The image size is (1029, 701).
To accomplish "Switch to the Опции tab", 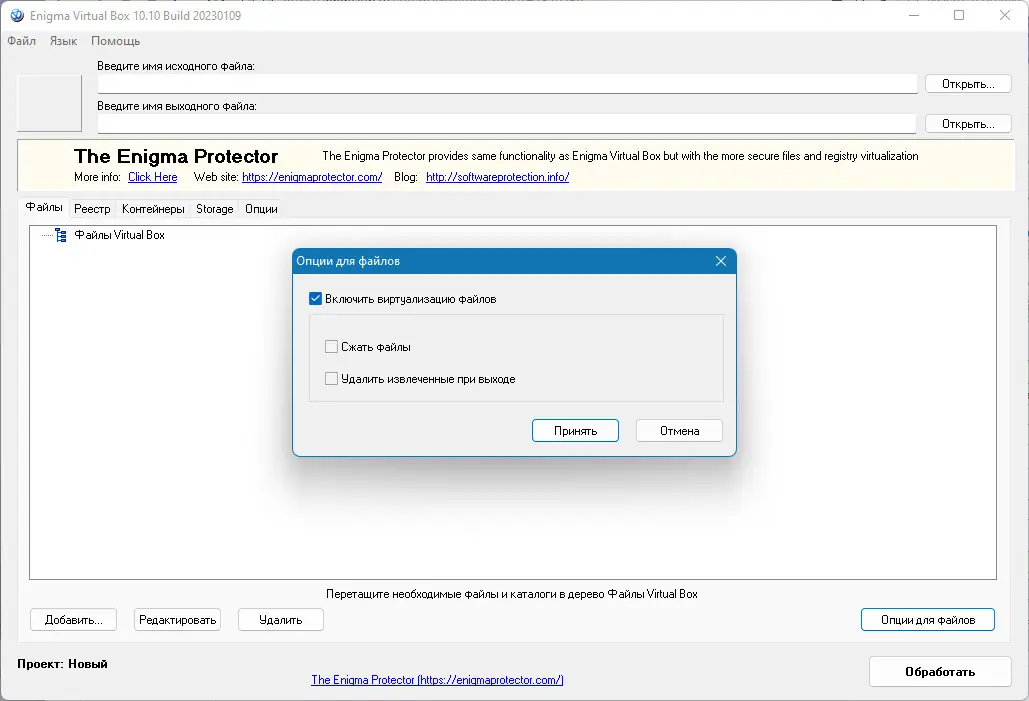I will (x=261, y=209).
